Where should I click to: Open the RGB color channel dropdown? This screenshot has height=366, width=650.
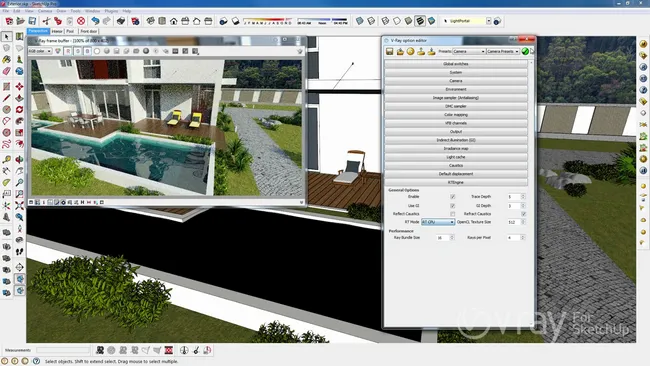tap(40, 51)
